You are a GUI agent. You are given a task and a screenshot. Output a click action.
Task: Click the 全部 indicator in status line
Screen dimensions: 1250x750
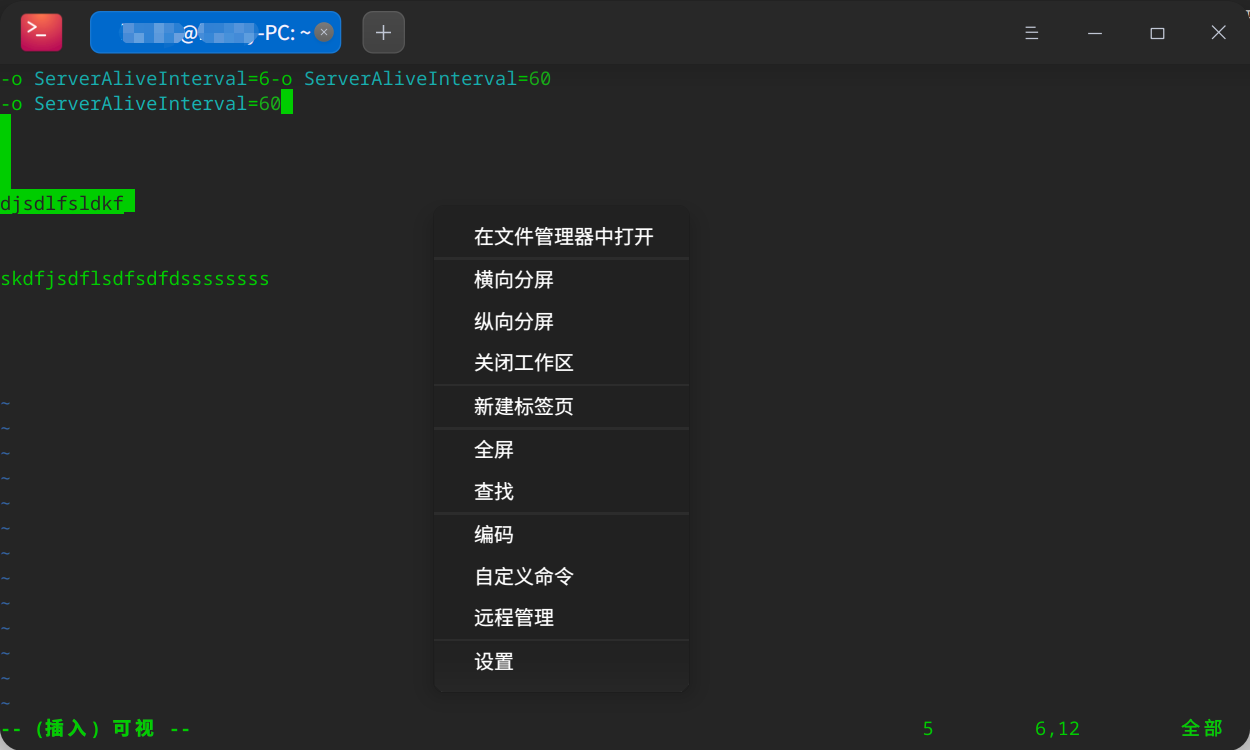tap(1202, 729)
